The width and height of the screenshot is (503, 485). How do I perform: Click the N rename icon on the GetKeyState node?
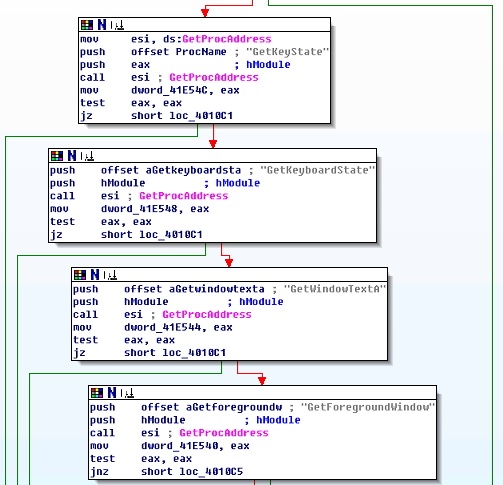click(102, 25)
